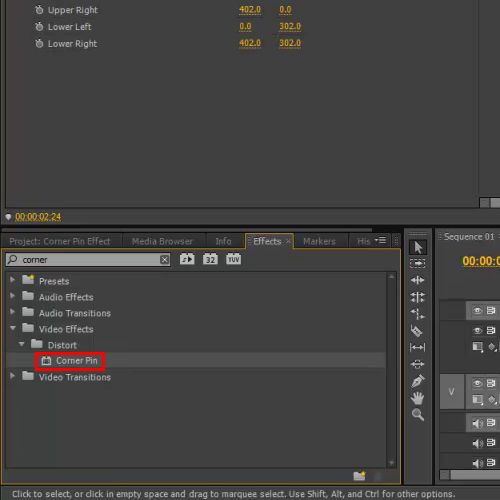Image resolution: width=500 pixels, height=500 pixels.
Task: Select the Zoom magnifier tool
Action: 418,415
